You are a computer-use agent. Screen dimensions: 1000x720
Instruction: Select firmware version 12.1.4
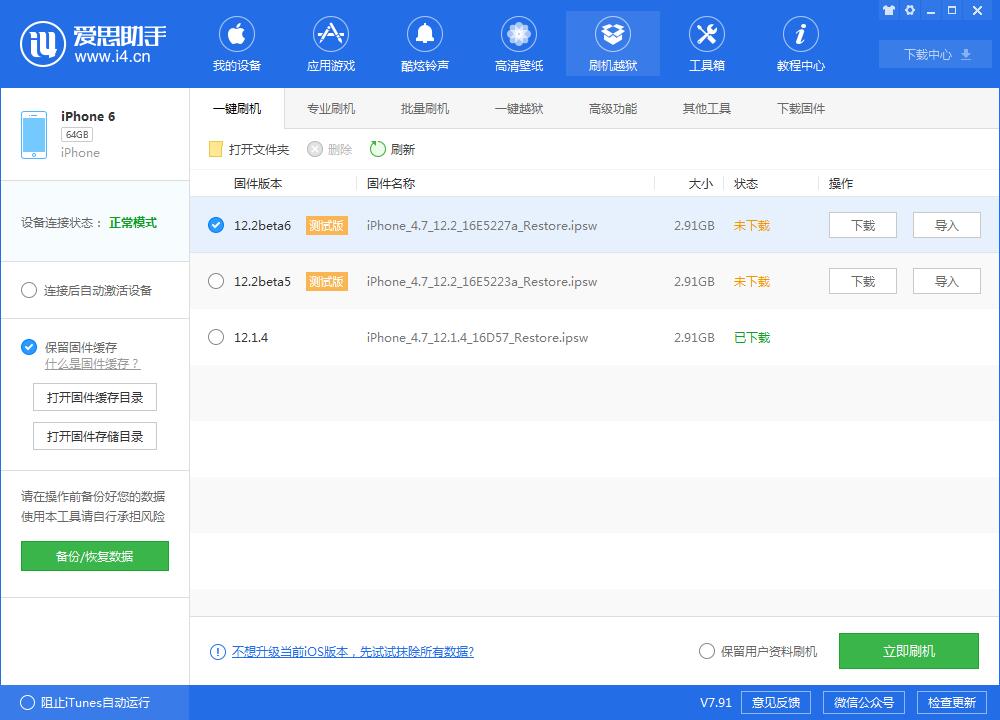coord(216,338)
